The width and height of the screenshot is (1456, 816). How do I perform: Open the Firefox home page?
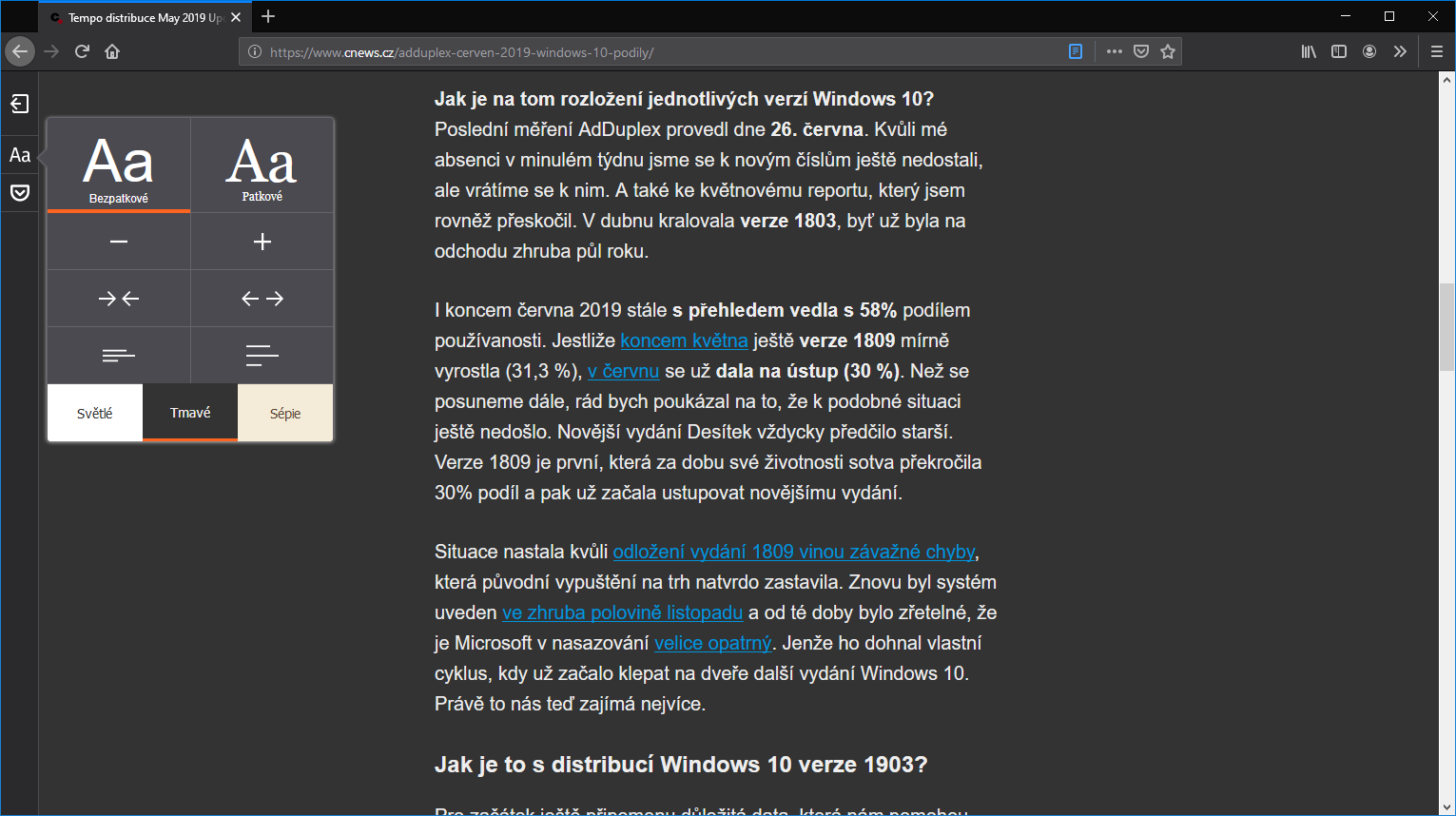112,51
